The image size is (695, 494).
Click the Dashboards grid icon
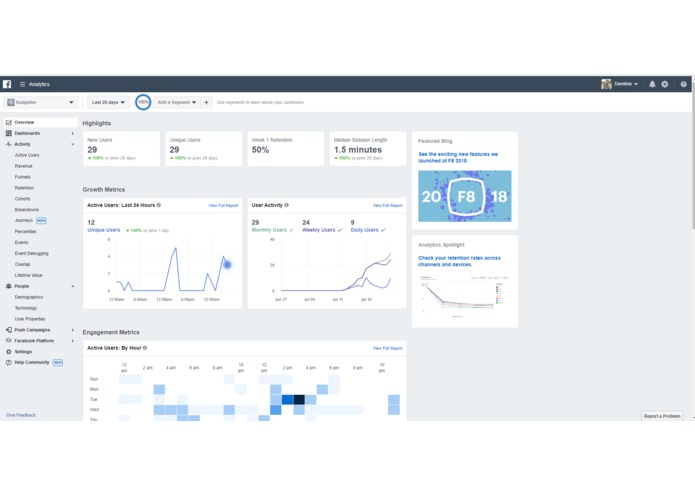[8, 133]
